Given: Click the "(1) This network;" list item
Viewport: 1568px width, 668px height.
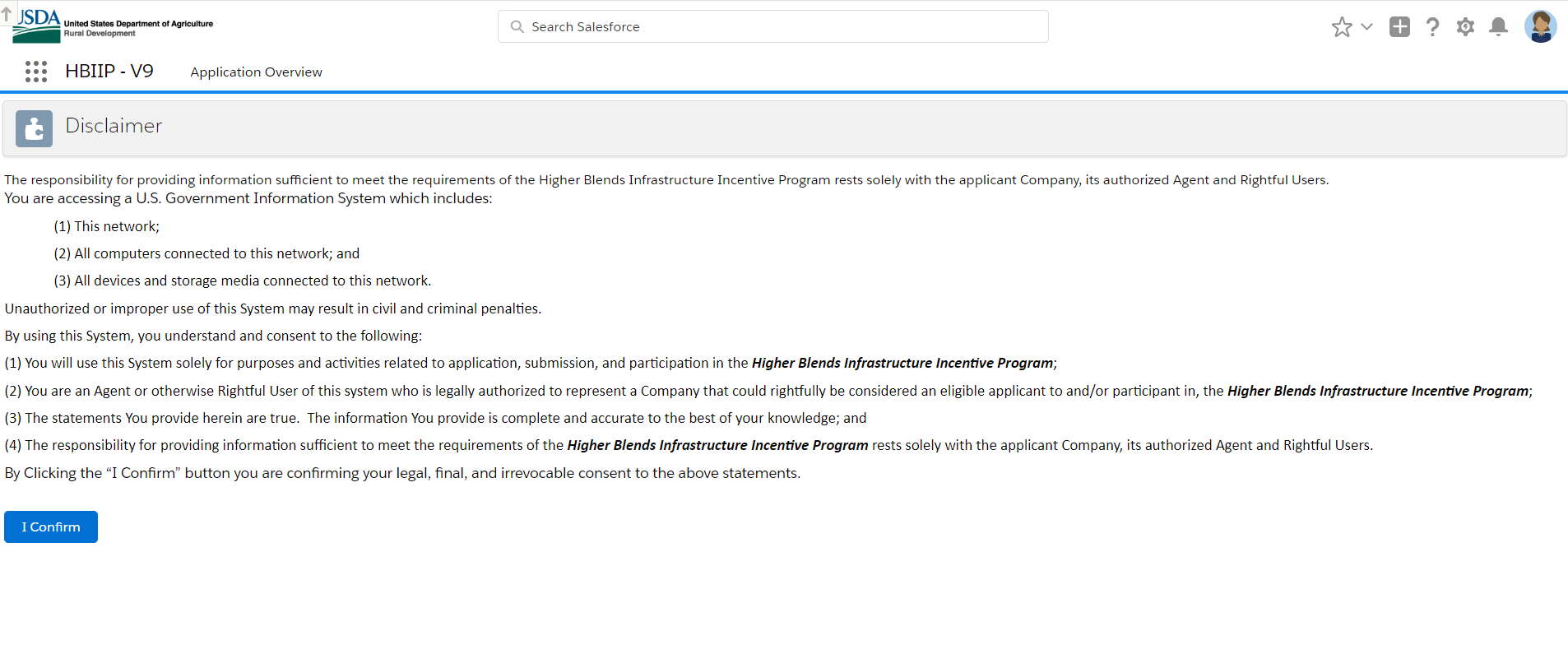Looking at the screenshot, I should coord(107,226).
